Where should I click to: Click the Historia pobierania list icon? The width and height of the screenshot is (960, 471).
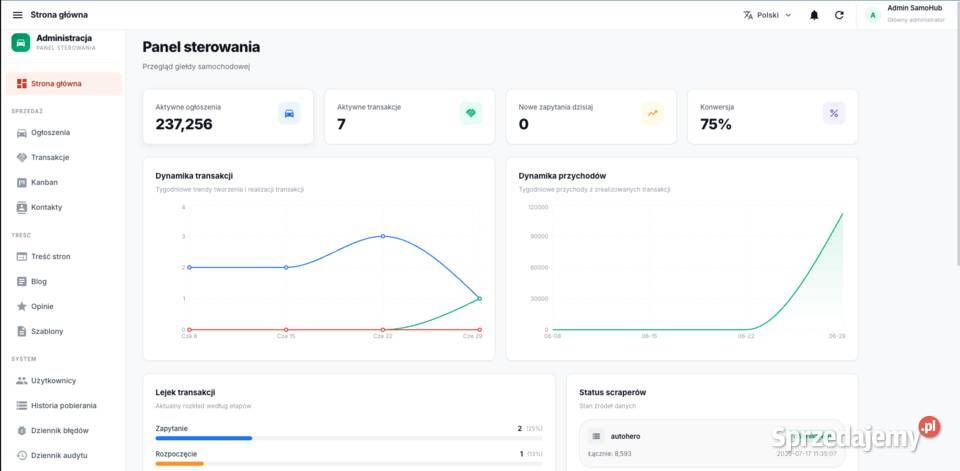[21, 405]
